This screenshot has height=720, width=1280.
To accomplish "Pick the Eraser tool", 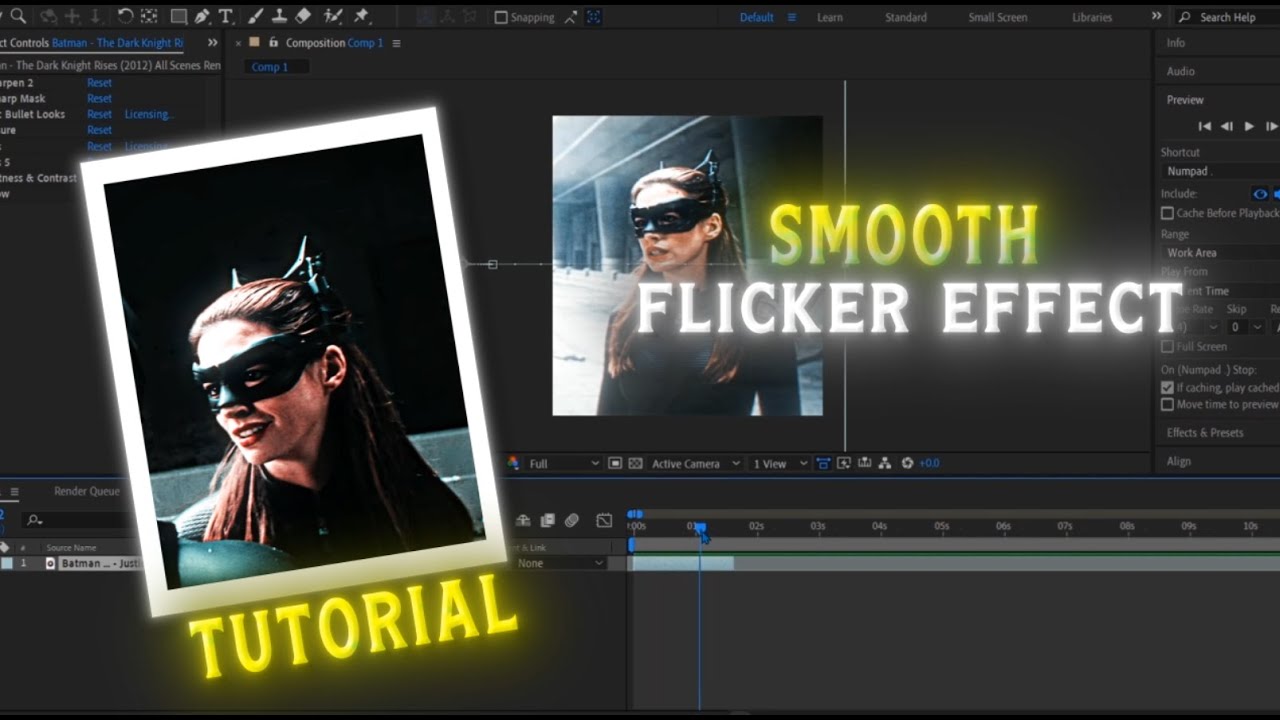I will tap(304, 16).
